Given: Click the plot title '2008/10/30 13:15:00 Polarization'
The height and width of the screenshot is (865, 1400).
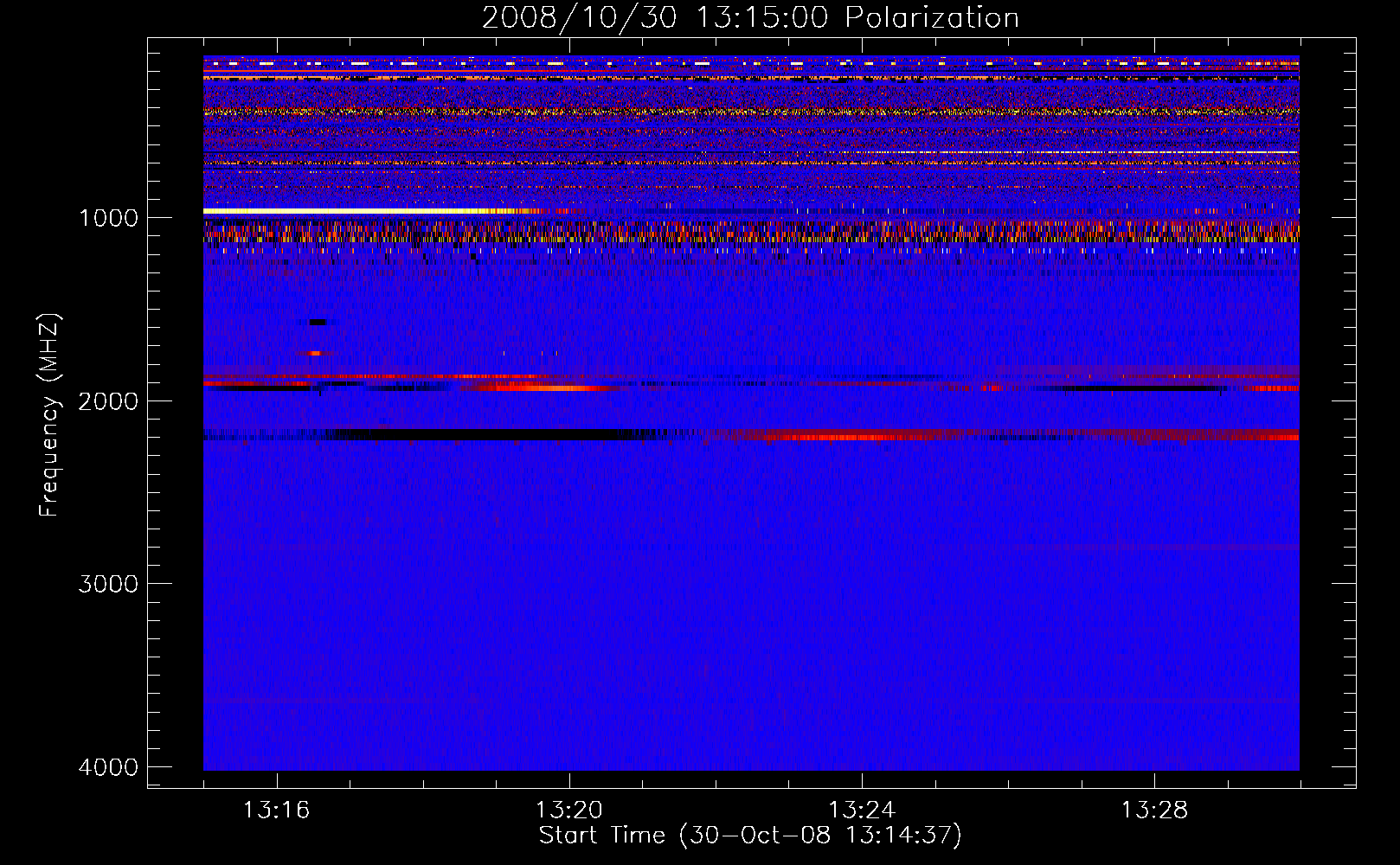Looking at the screenshot, I should point(750,17).
